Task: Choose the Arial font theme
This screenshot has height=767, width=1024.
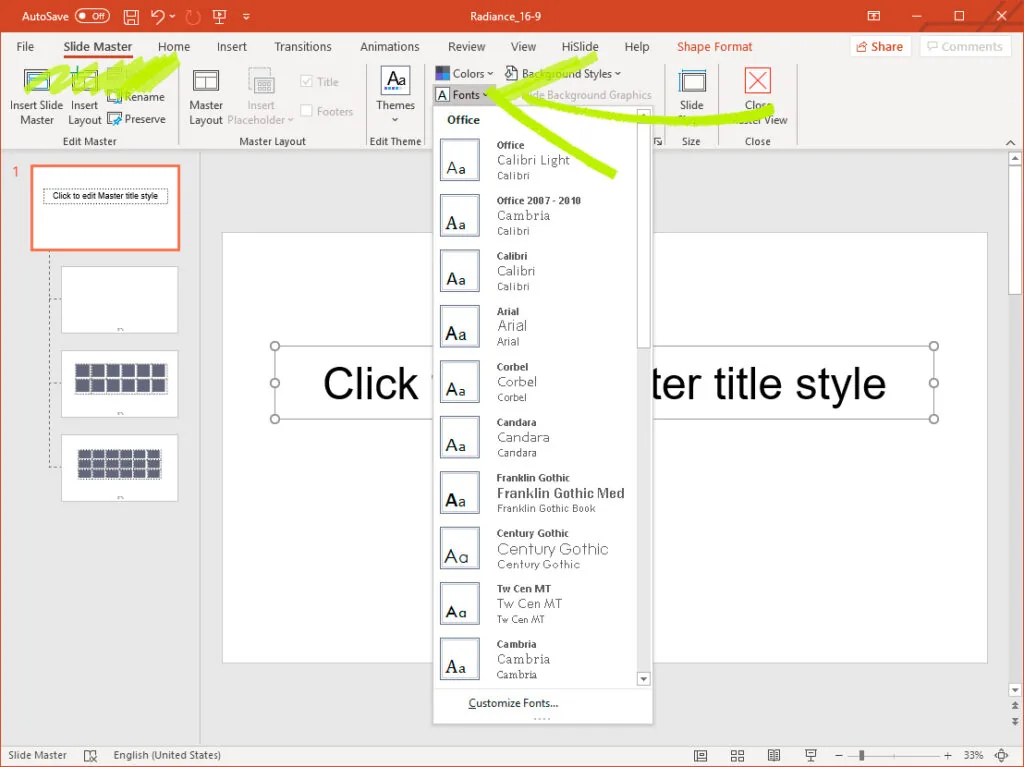Action: pos(536,326)
